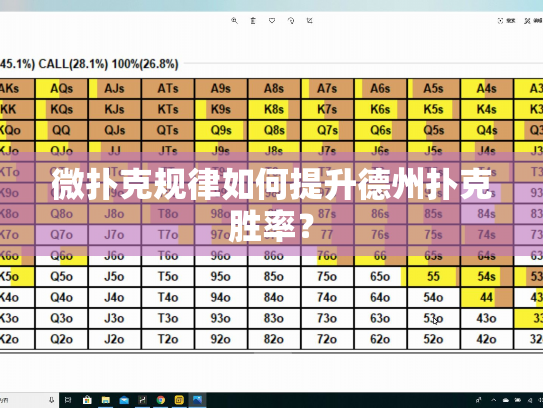Click the KTs cell
543x408 pixels.
point(168,109)
